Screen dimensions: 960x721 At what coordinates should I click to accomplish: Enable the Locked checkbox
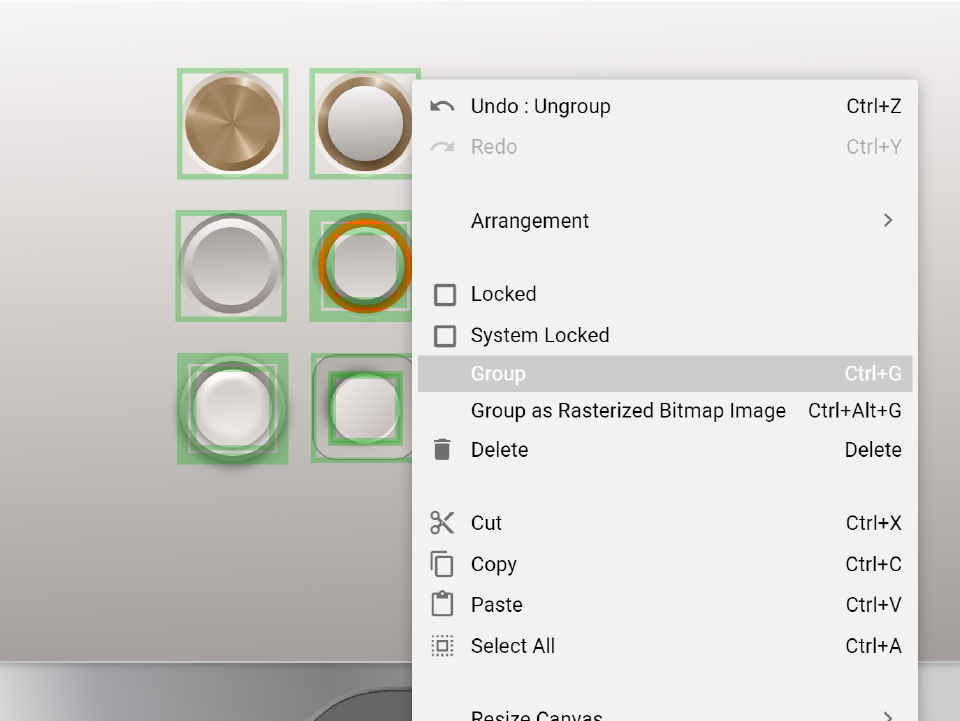click(x=445, y=295)
